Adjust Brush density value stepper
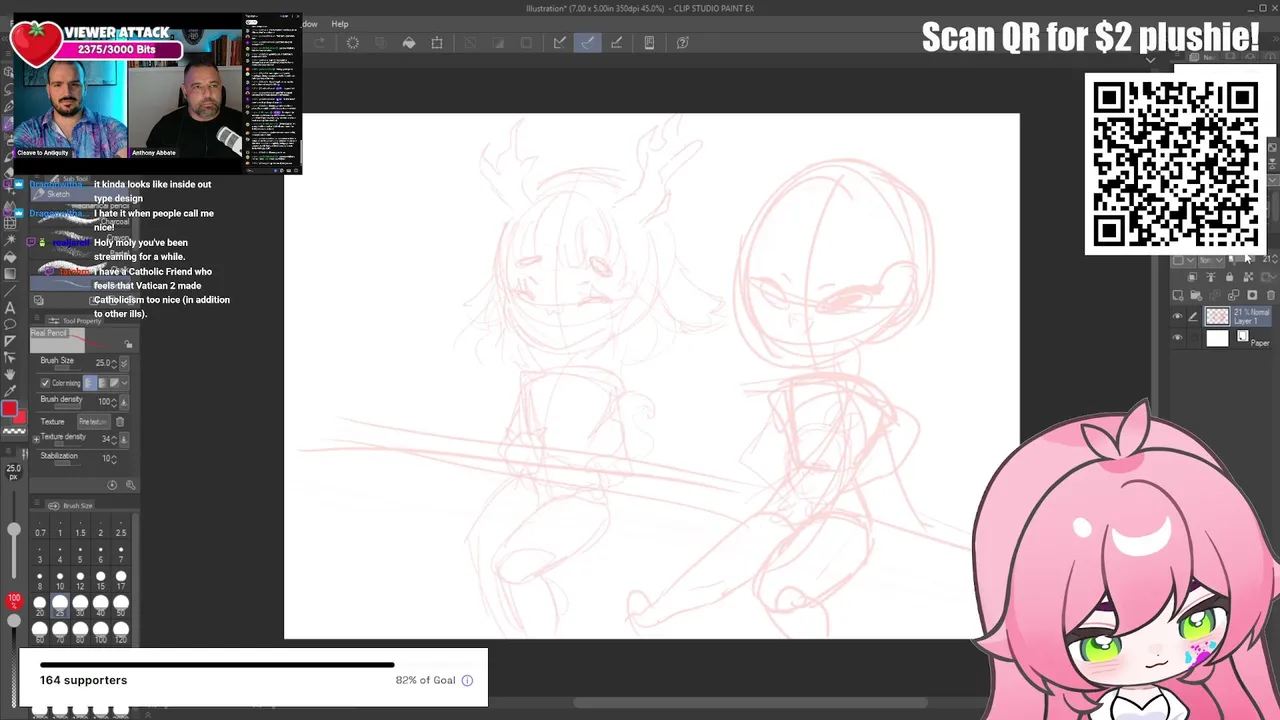This screenshot has width=1280, height=720. [x=114, y=401]
